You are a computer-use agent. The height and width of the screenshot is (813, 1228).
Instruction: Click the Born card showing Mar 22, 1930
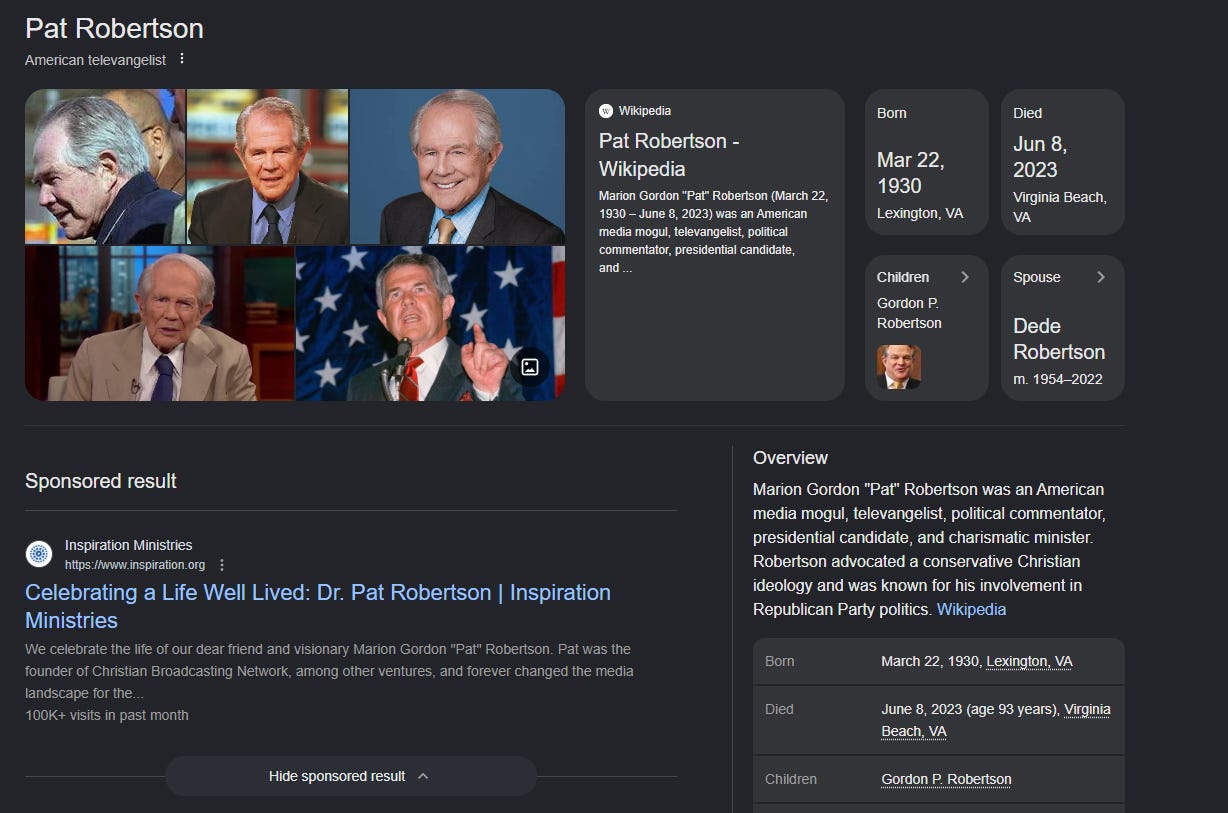point(927,162)
